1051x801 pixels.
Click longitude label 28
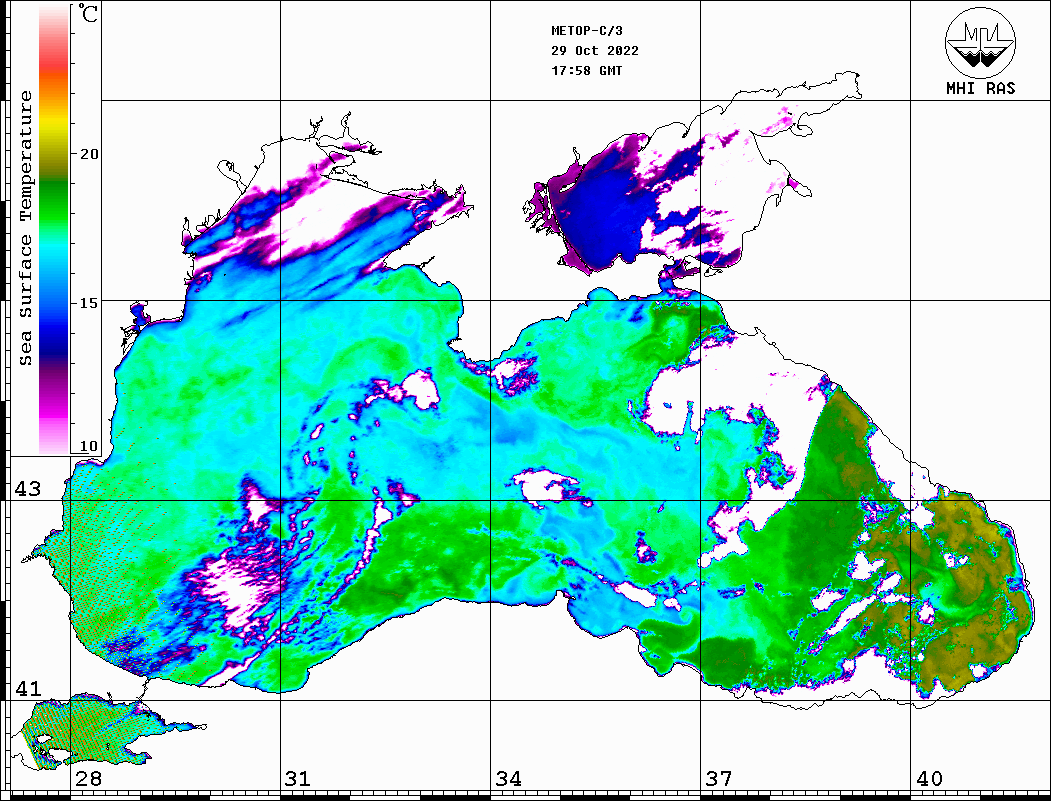(x=88, y=779)
